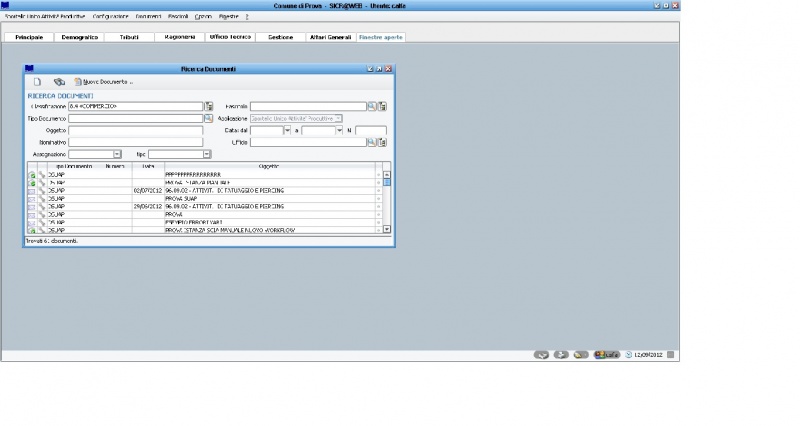
Task: Open the Applicazione dropdown
Action: pyautogui.click(x=338, y=118)
